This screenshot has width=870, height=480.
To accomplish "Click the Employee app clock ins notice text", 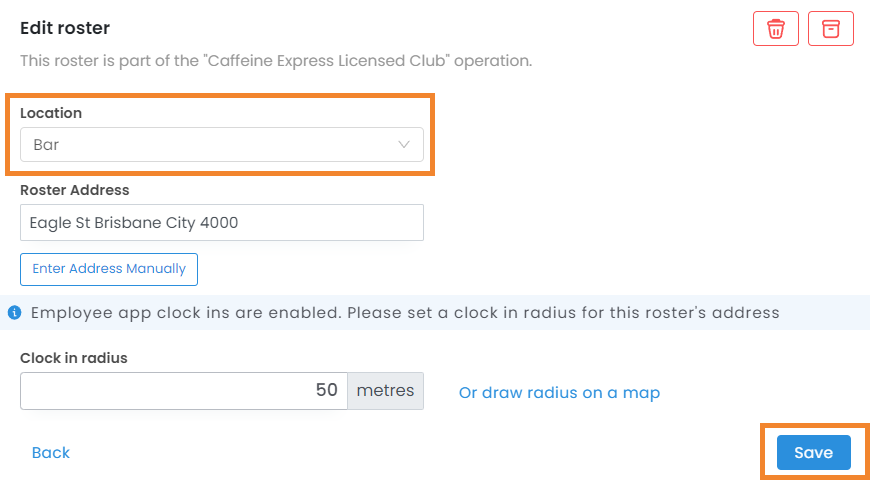I will click(405, 313).
